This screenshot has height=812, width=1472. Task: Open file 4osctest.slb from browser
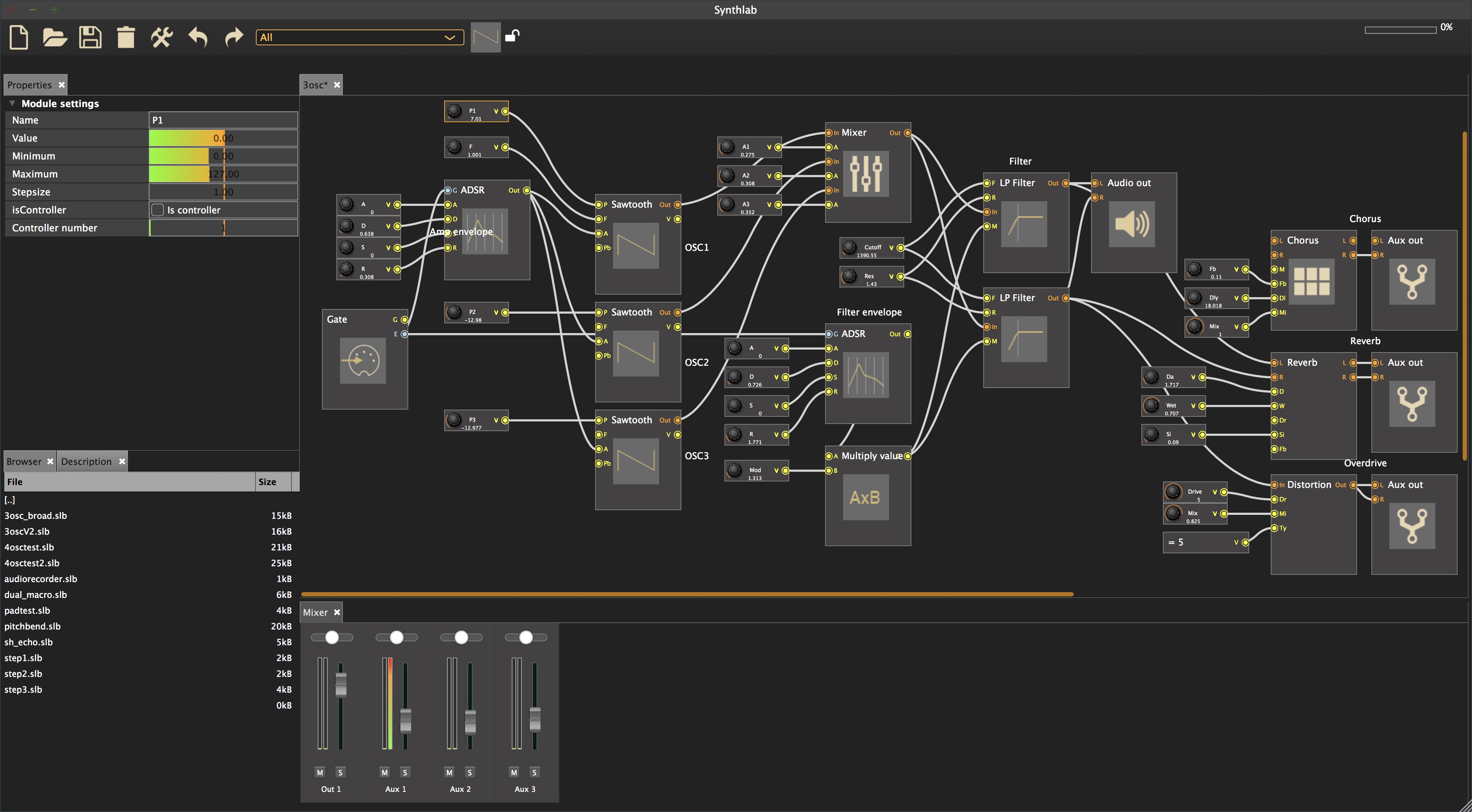point(30,547)
